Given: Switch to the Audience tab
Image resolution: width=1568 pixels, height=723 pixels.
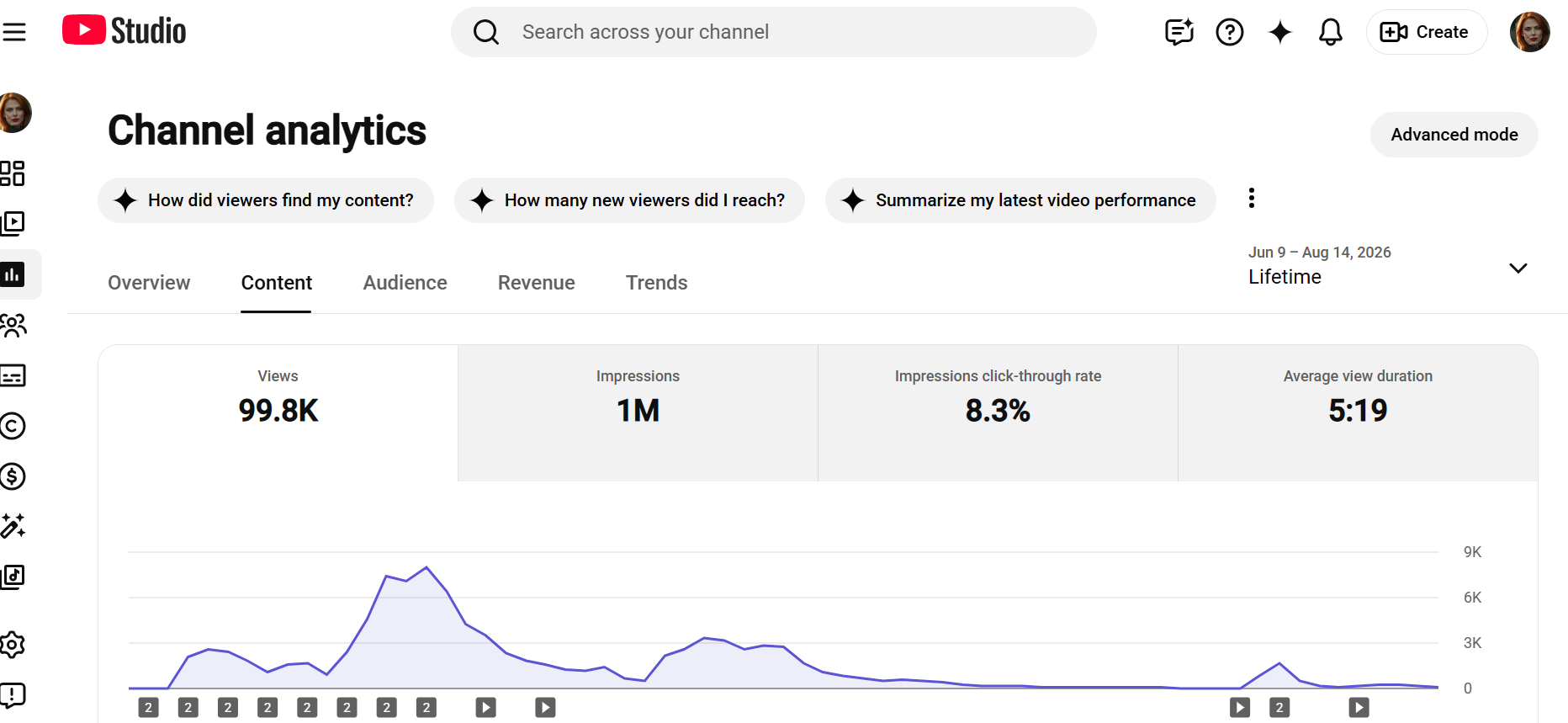Looking at the screenshot, I should [405, 283].
